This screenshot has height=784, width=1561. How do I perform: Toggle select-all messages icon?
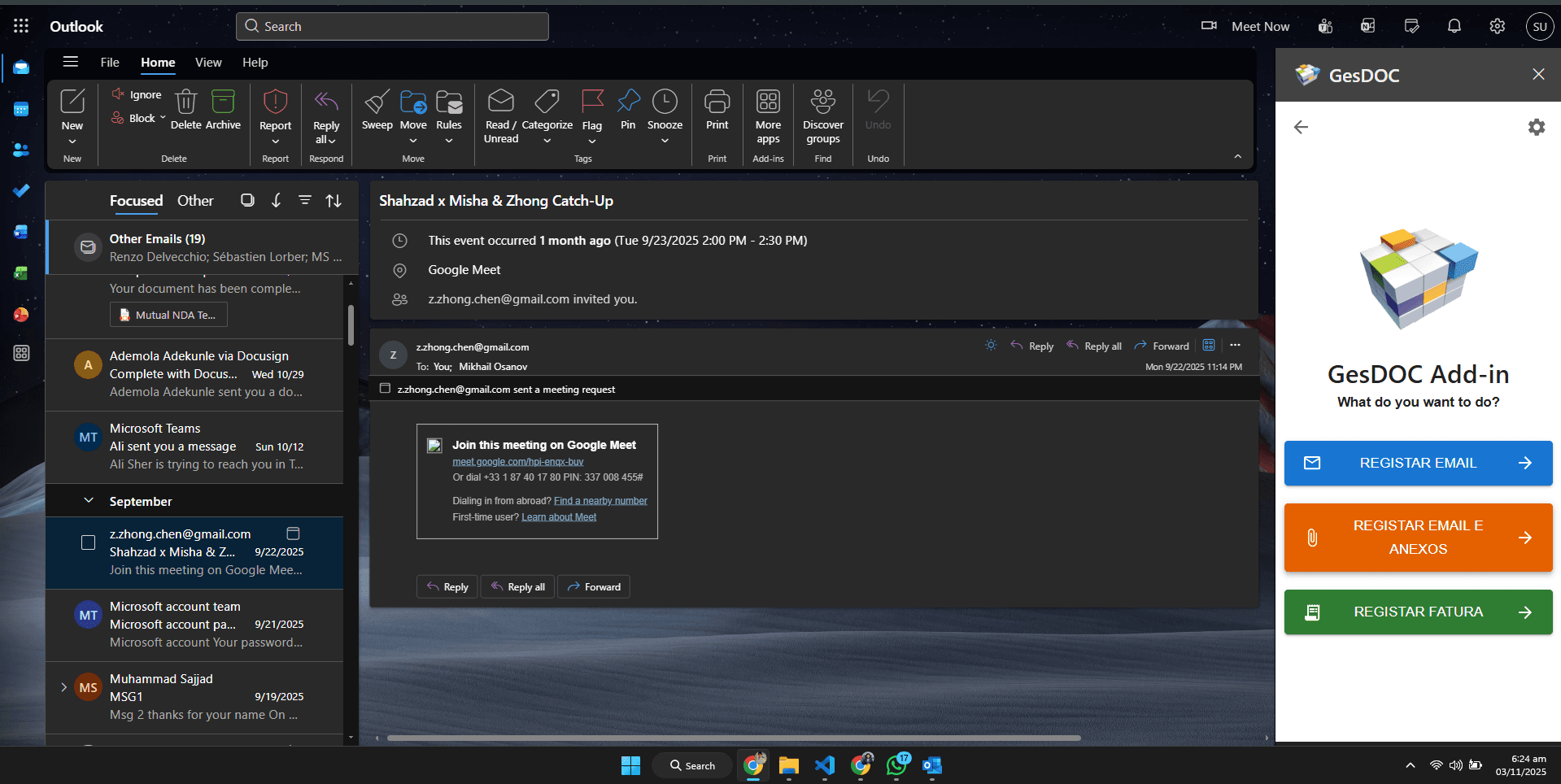(247, 200)
